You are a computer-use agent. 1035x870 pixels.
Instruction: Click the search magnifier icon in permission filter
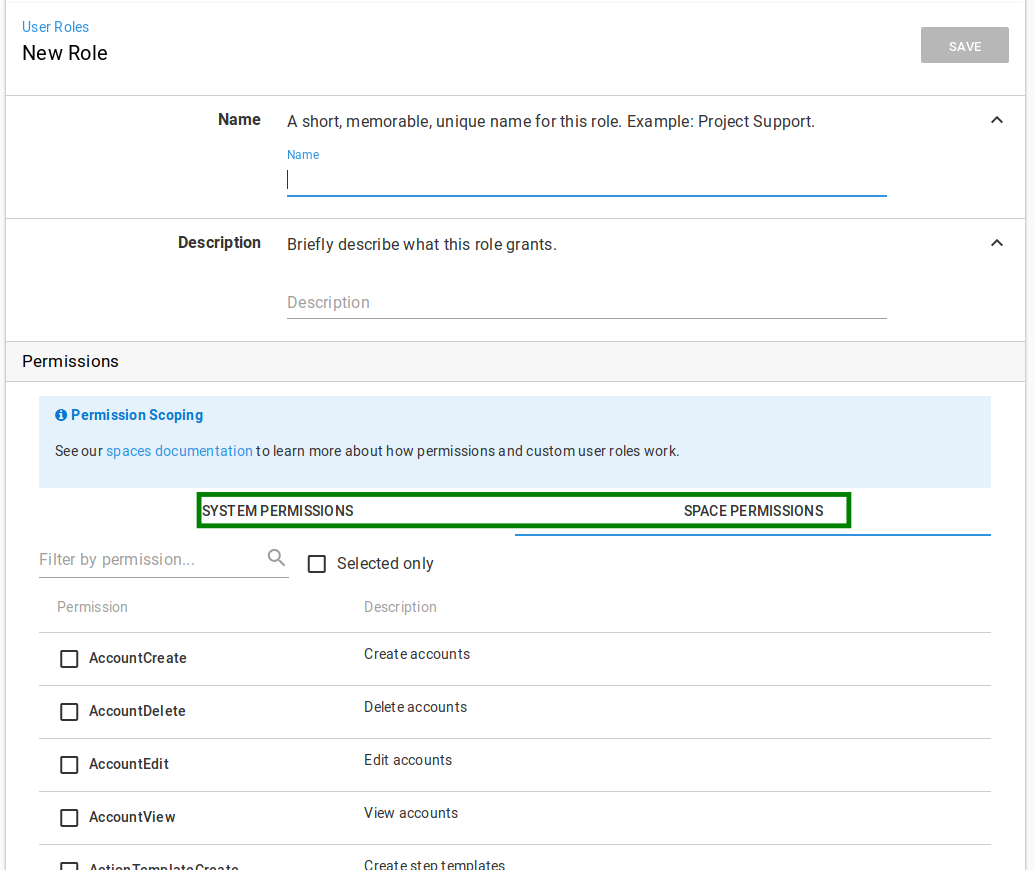[x=277, y=558]
